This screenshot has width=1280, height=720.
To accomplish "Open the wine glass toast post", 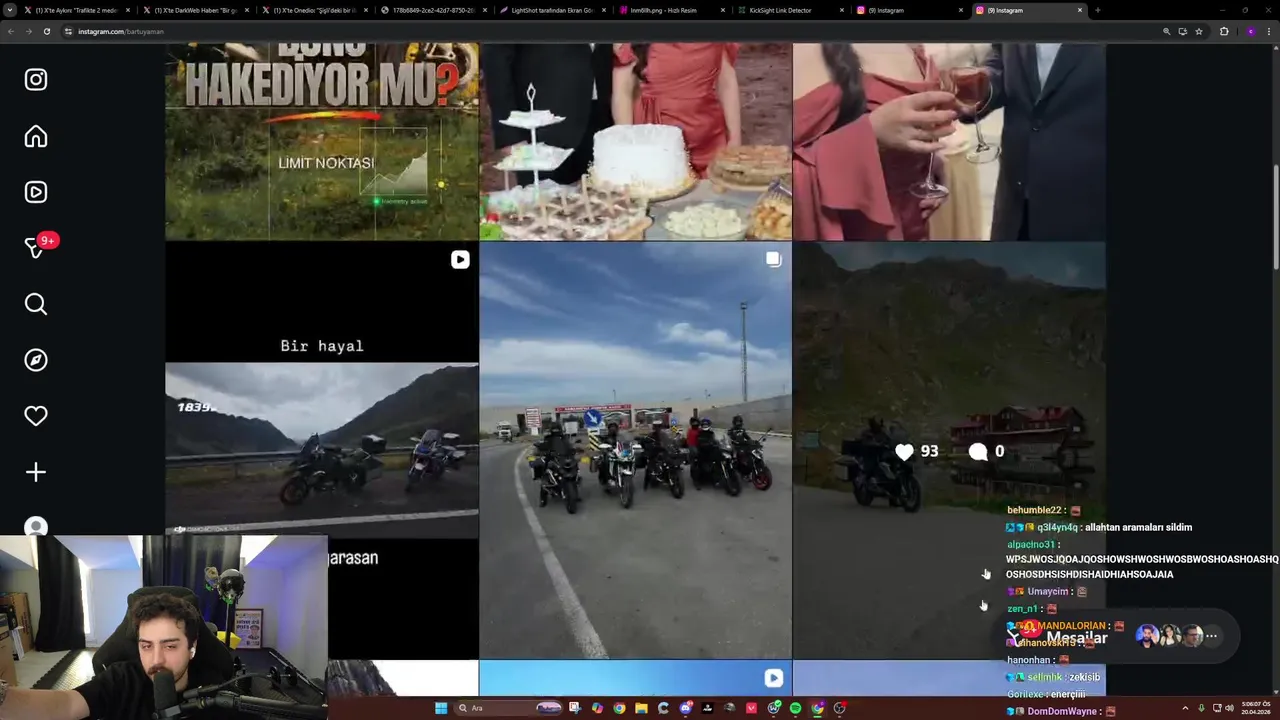I will pyautogui.click(x=949, y=141).
